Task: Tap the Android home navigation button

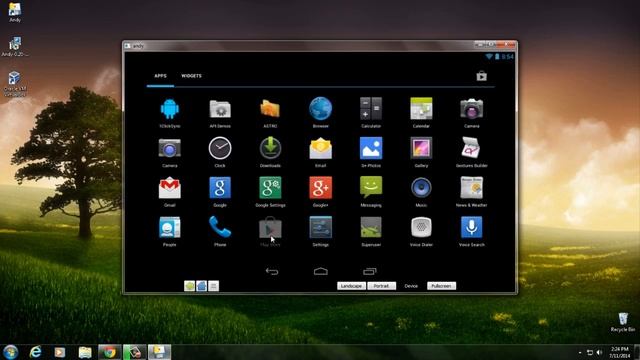Action: click(321, 271)
